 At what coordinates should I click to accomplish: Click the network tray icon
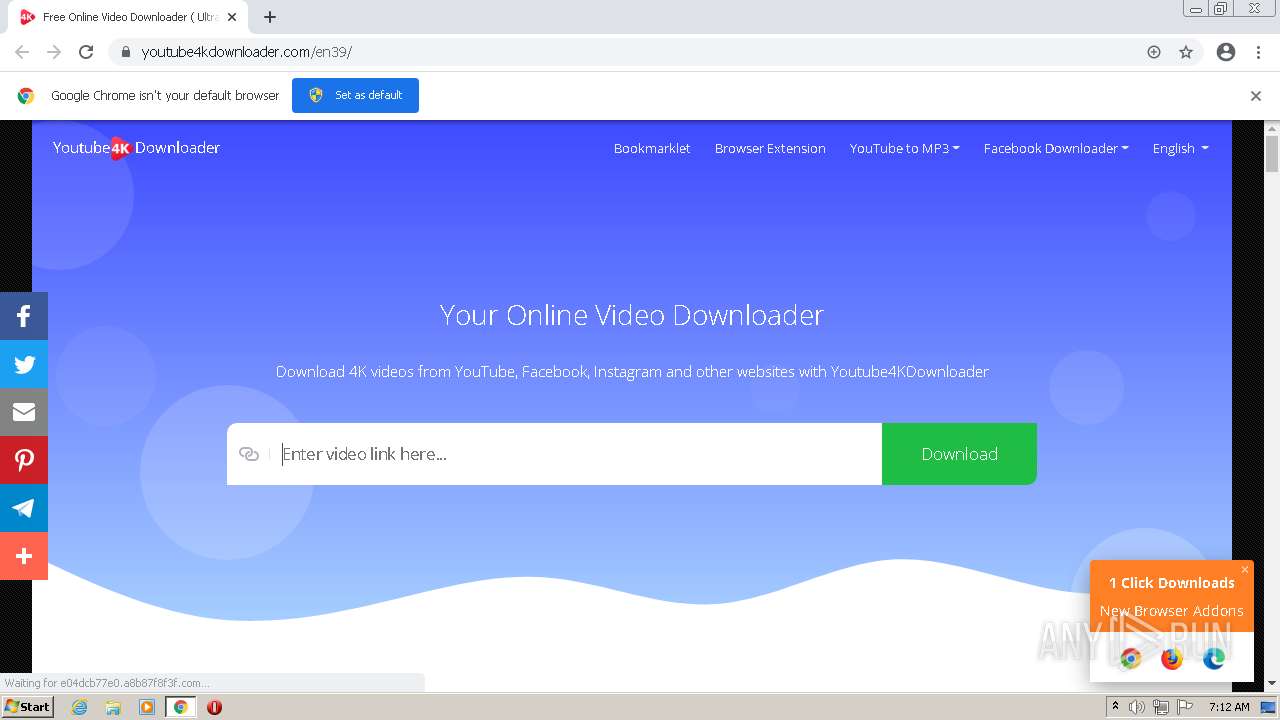1161,707
